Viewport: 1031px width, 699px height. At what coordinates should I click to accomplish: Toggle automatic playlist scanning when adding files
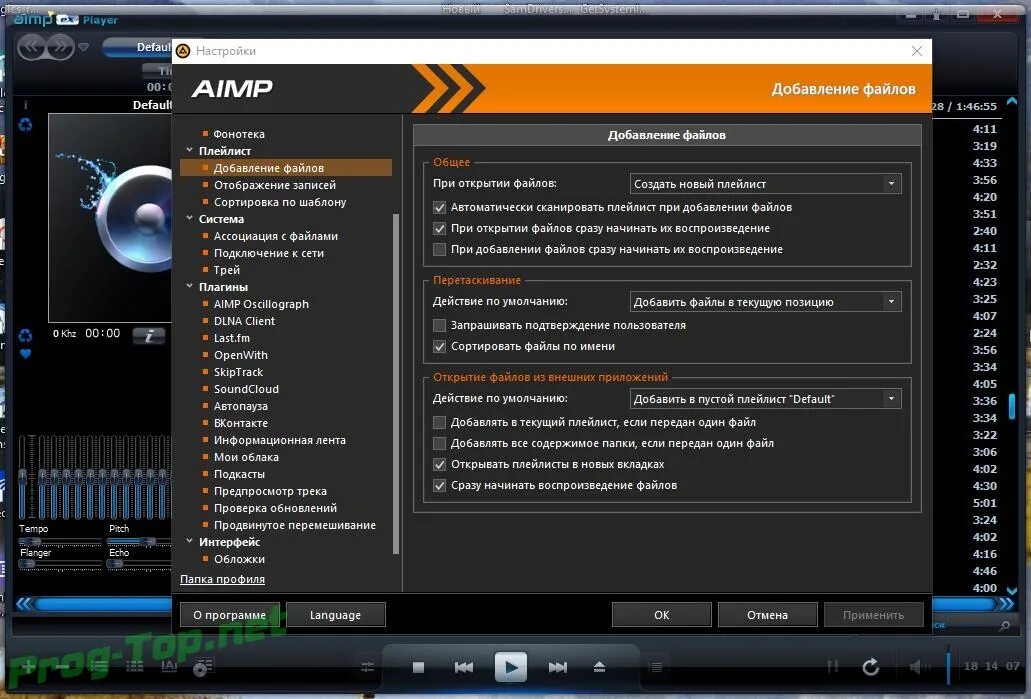[x=439, y=207]
